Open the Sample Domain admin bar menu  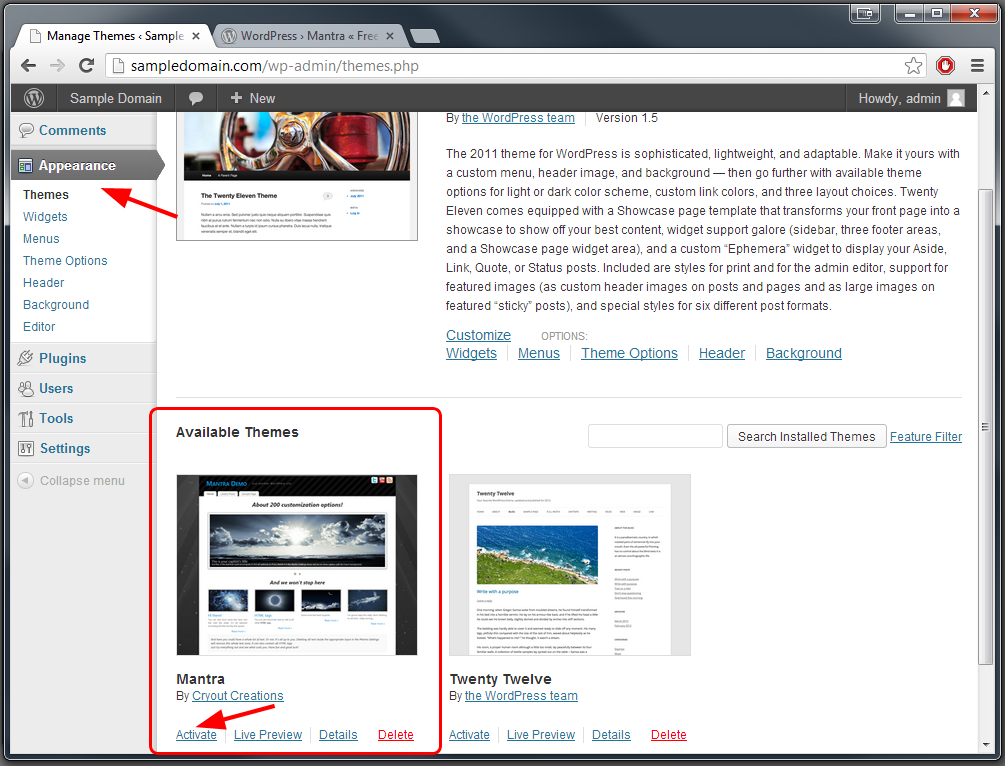(115, 98)
